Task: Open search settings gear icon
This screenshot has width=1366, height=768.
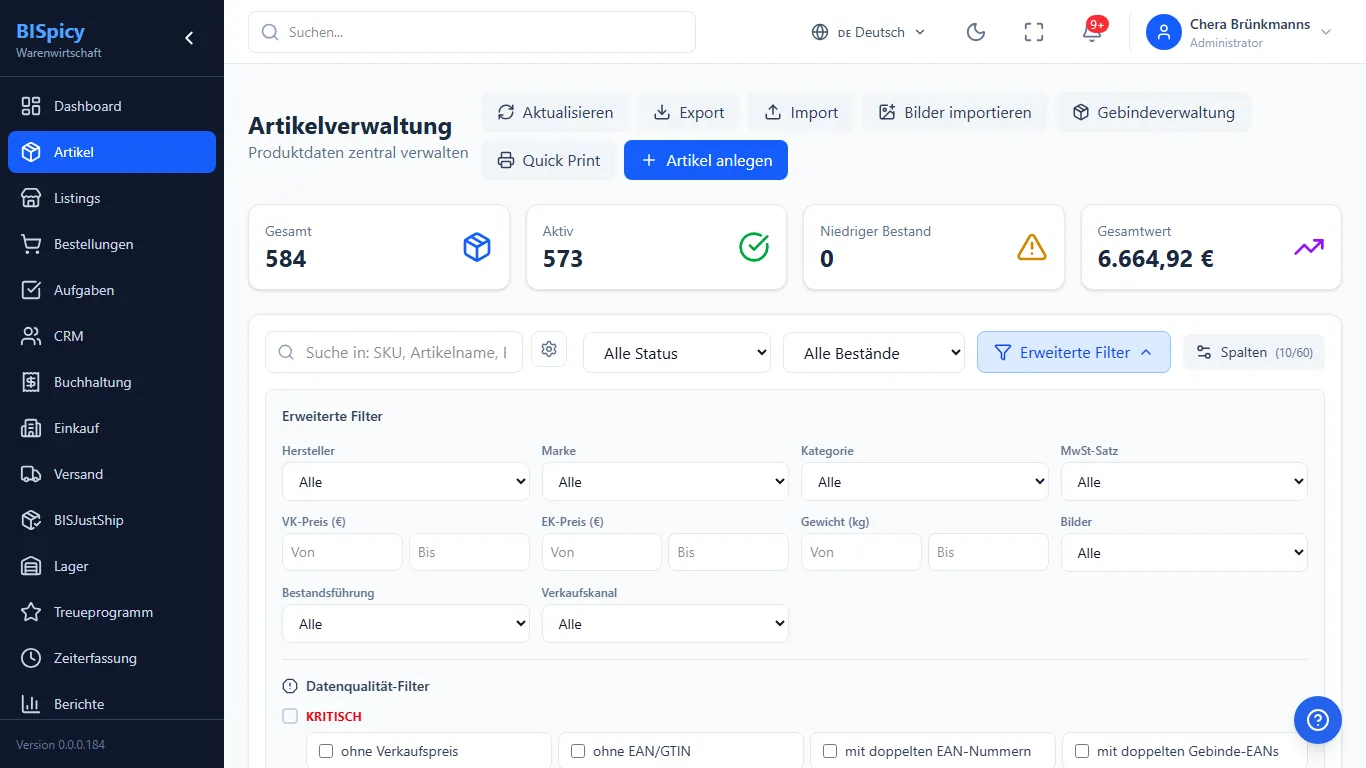Action: [x=549, y=349]
